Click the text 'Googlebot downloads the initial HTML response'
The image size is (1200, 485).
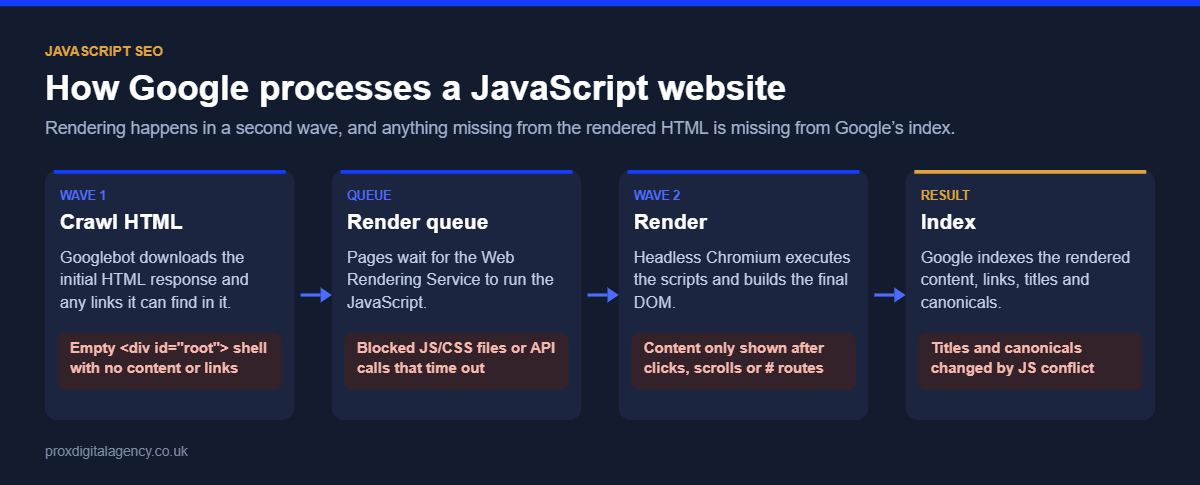tap(155, 280)
